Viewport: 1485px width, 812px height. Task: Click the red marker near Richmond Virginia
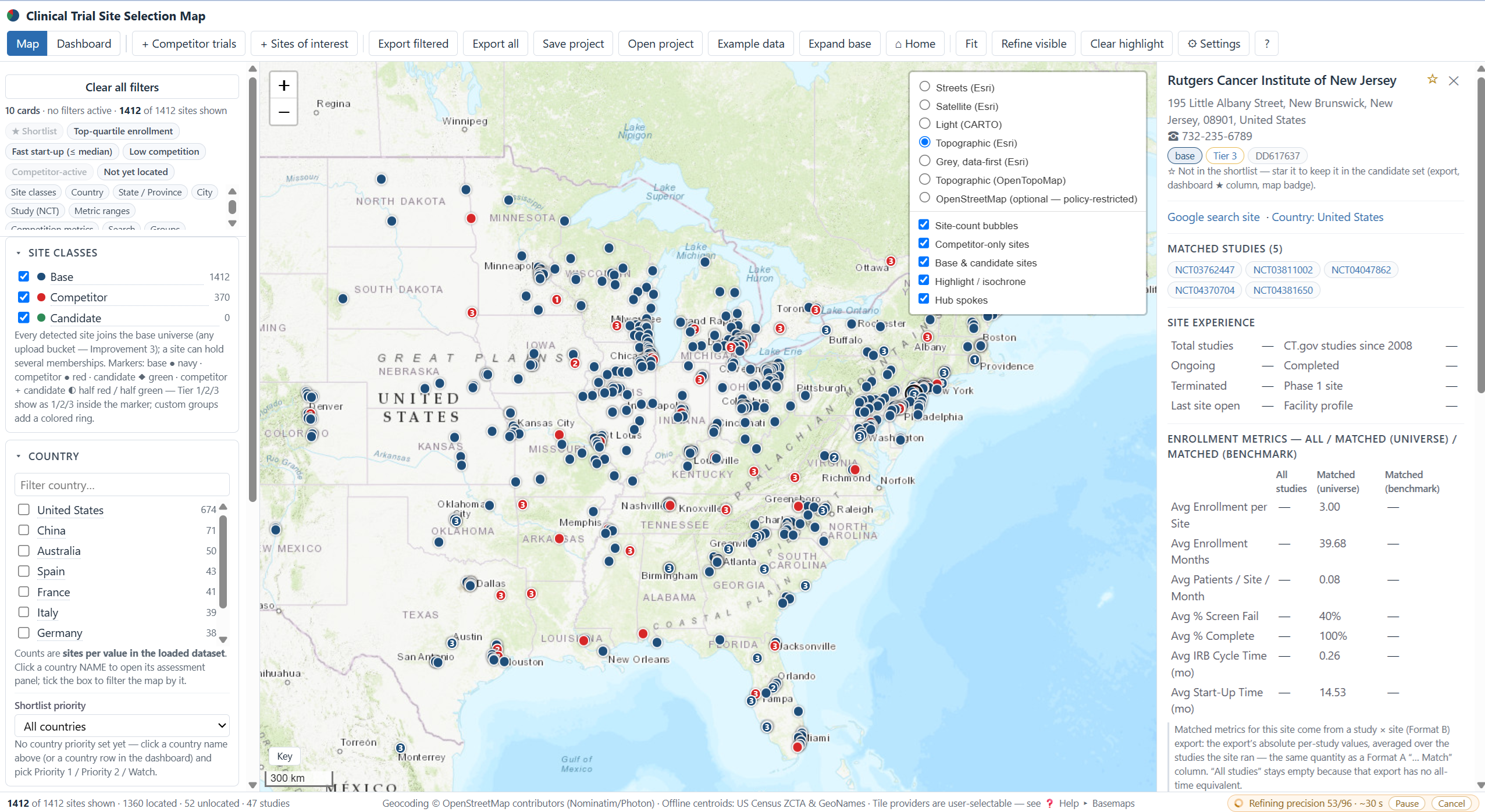point(854,469)
